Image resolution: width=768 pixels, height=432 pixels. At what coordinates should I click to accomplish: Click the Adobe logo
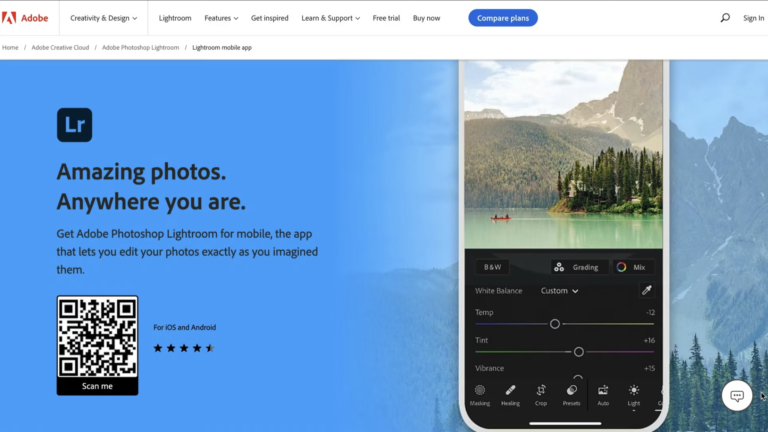pos(25,18)
